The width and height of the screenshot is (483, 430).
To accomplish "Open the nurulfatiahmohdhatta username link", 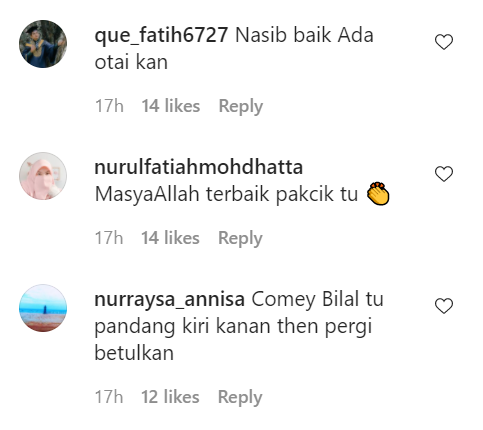I will tap(199, 167).
